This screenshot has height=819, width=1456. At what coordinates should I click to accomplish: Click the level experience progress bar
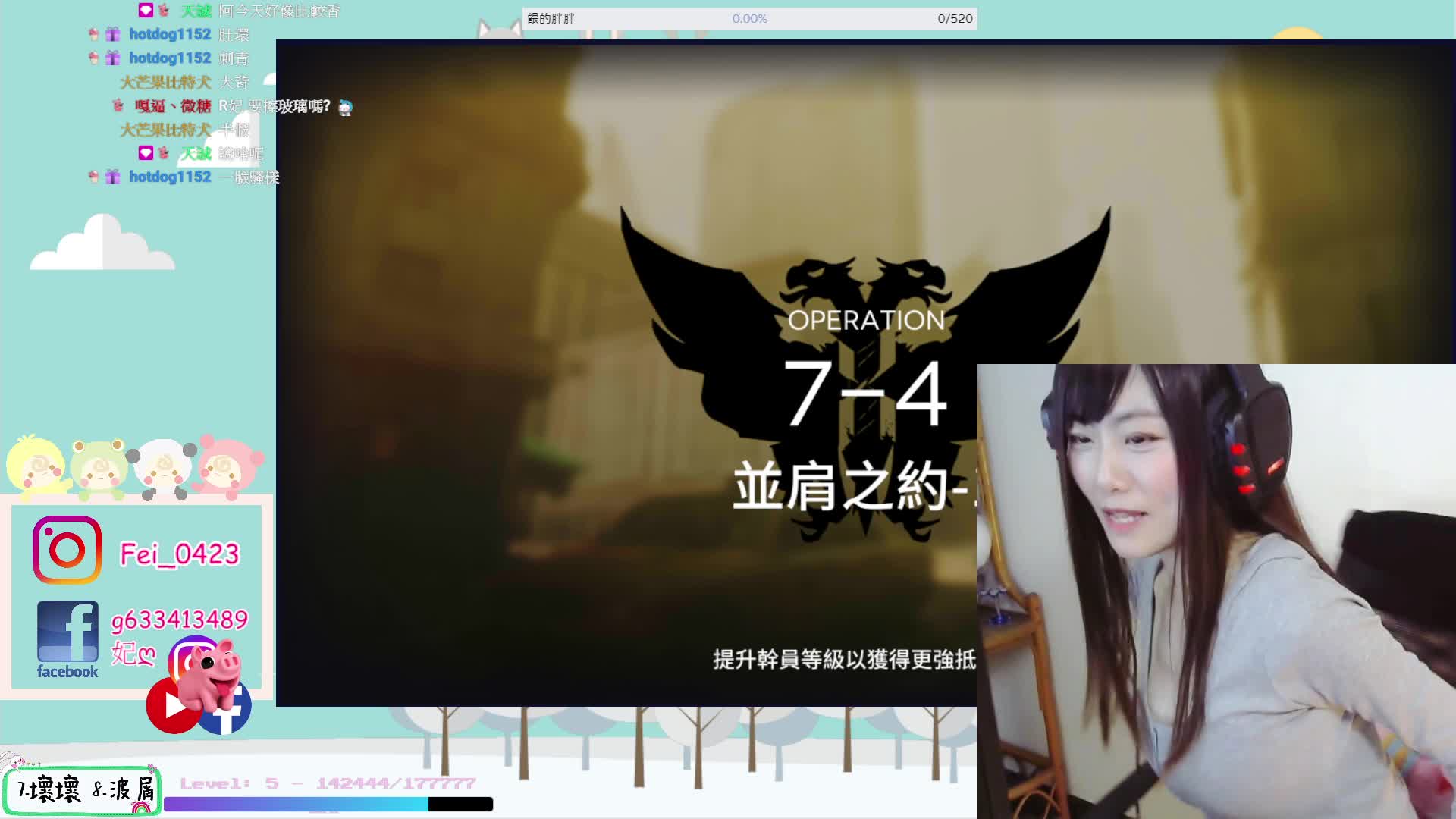(328, 804)
